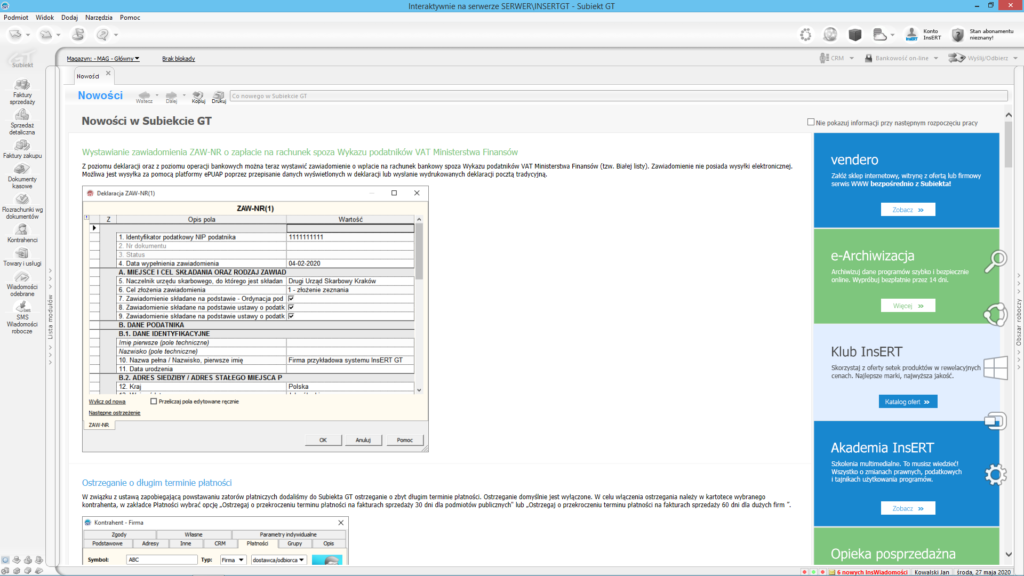Click the Brak blokady link
Viewport: 1024px width, 576px height.
point(178,59)
